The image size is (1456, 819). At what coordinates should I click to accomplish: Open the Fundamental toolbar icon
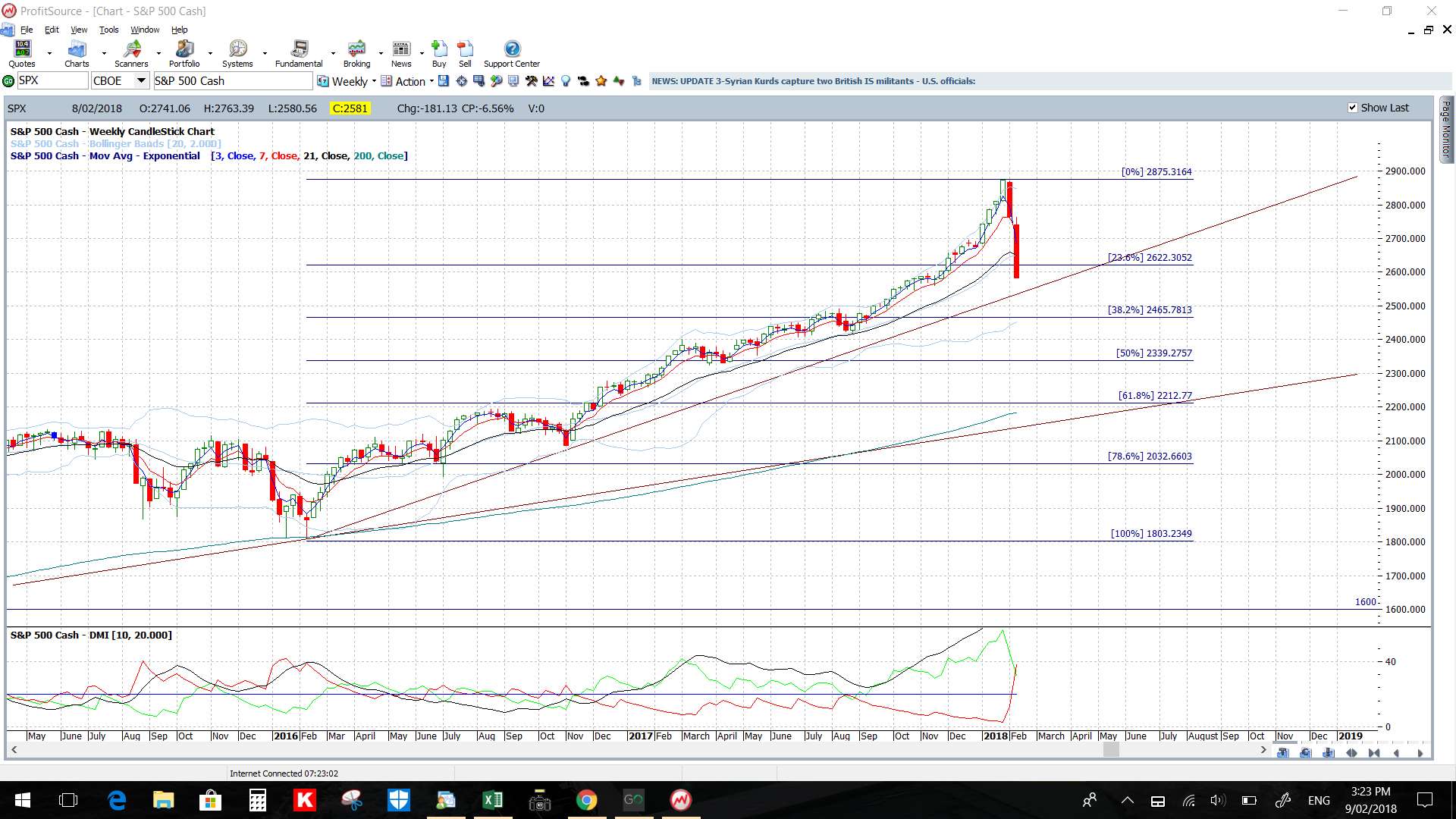300,50
